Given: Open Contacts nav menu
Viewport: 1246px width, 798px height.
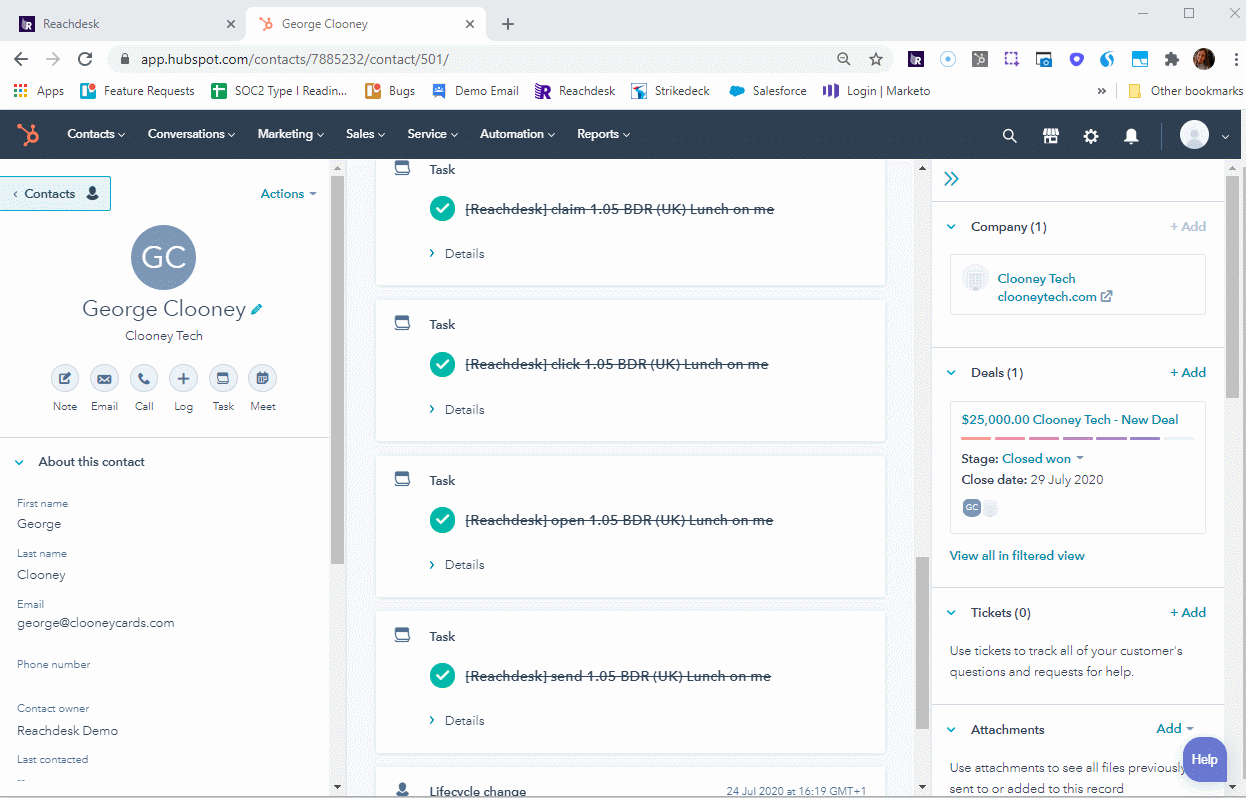Looking at the screenshot, I should point(96,134).
